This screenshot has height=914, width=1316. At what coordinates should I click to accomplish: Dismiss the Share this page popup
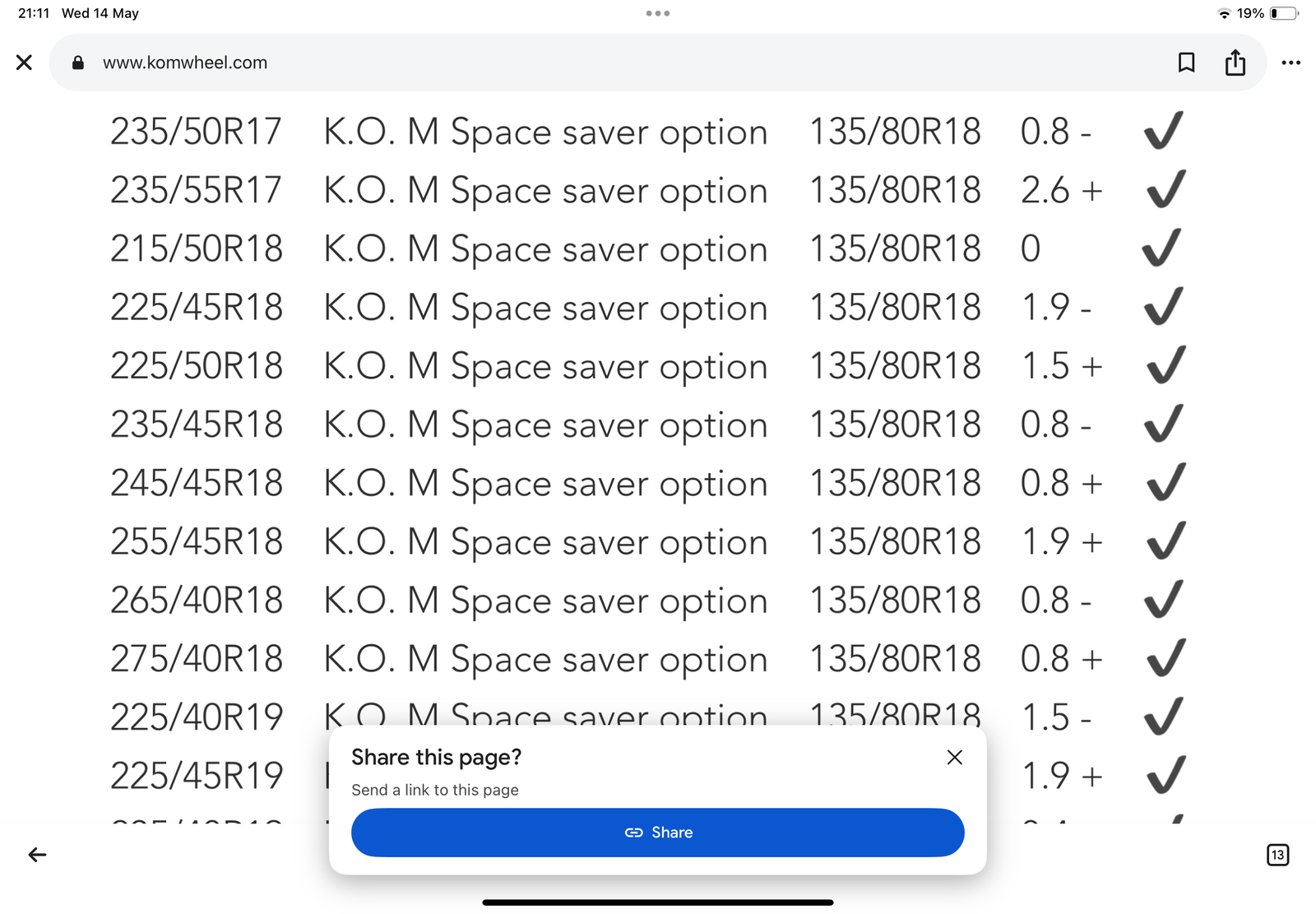[x=954, y=757]
